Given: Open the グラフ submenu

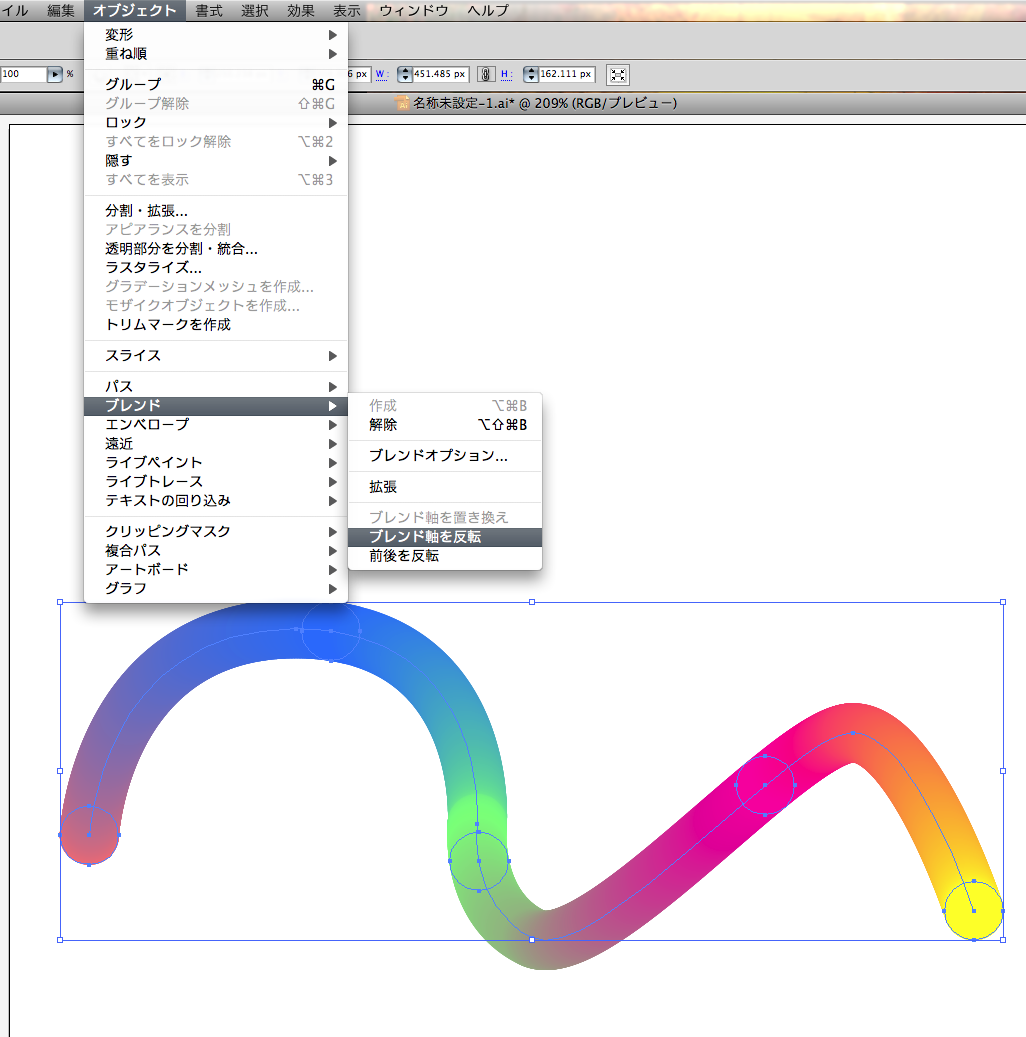Looking at the screenshot, I should tap(216, 589).
